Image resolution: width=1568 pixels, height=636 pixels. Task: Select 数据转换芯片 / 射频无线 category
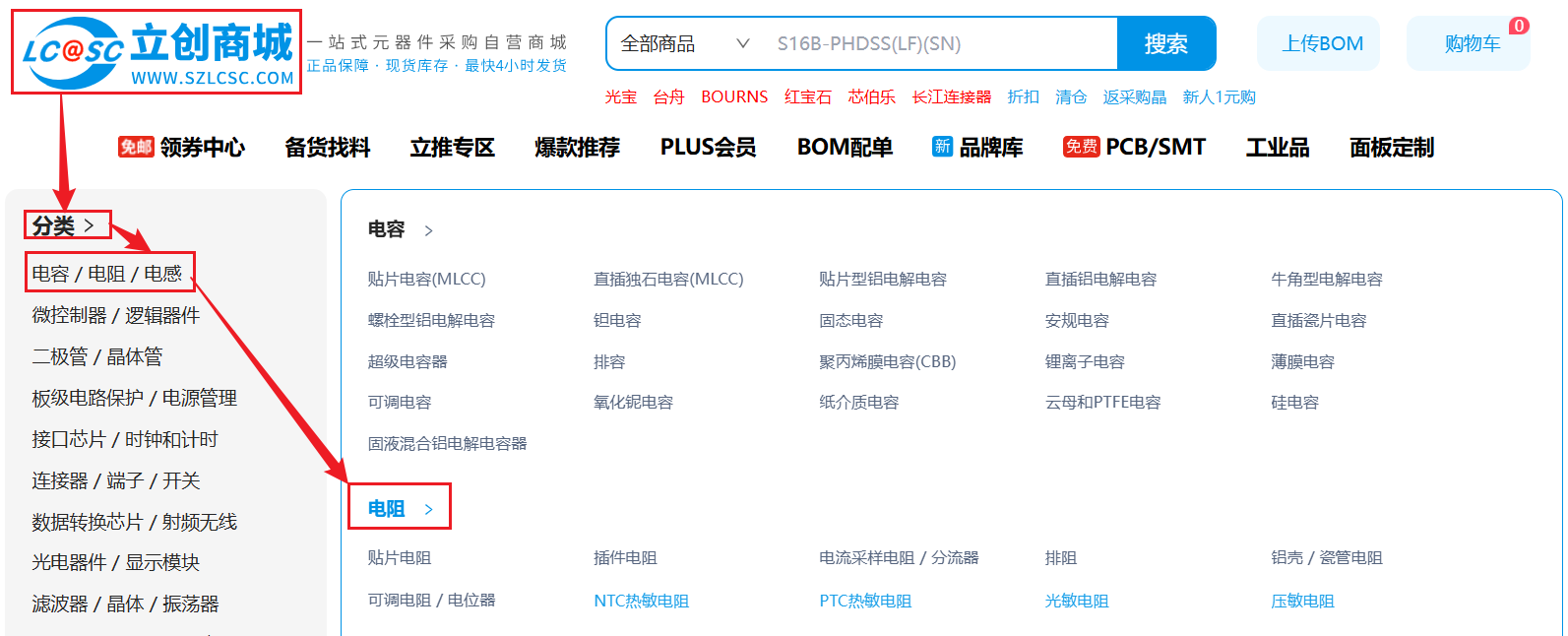(x=134, y=522)
